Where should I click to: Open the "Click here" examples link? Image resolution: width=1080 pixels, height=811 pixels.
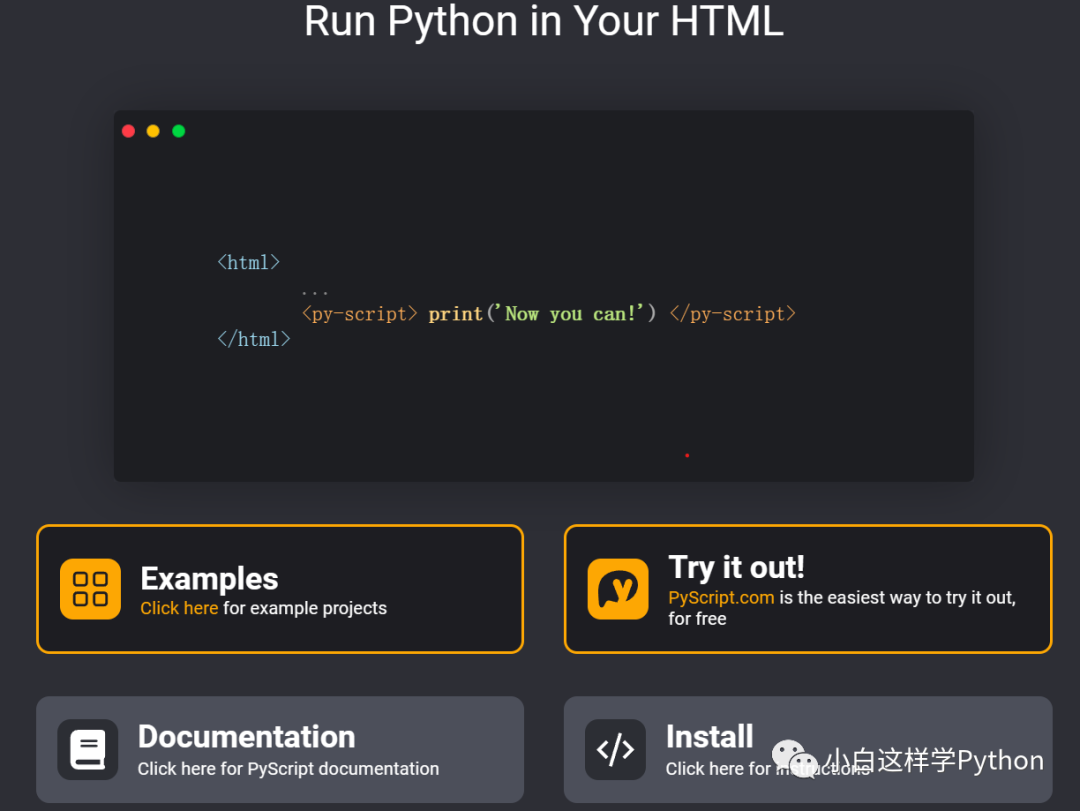click(x=179, y=608)
